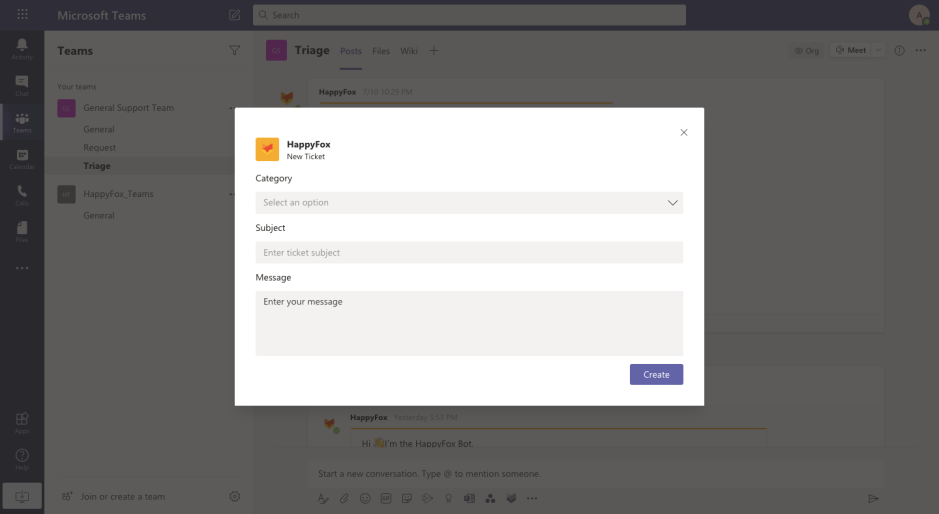Open the emoji picker
Viewport: 939px width, 514px height.
[365, 498]
